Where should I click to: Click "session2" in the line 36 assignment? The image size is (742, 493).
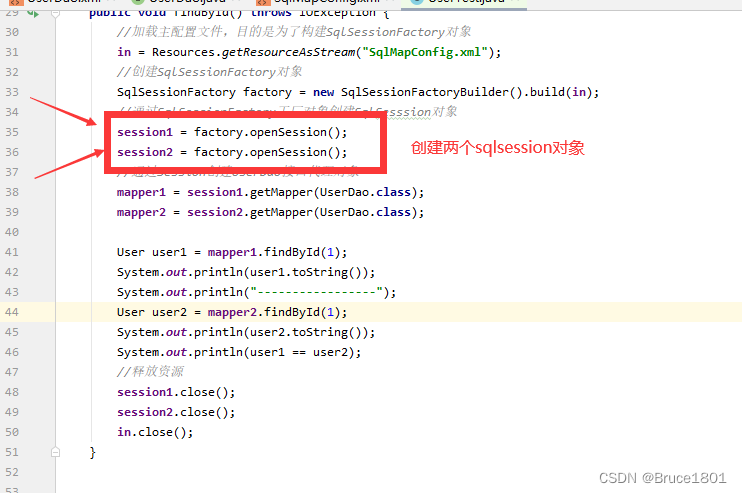coord(145,152)
